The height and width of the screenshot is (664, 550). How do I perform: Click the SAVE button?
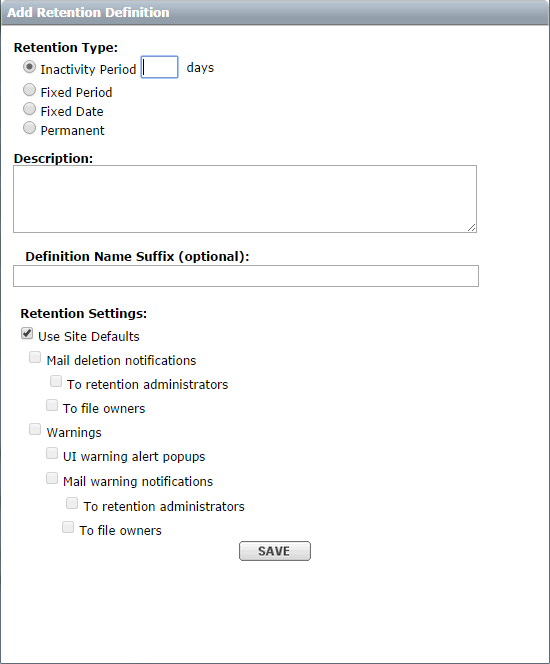pyautogui.click(x=275, y=551)
